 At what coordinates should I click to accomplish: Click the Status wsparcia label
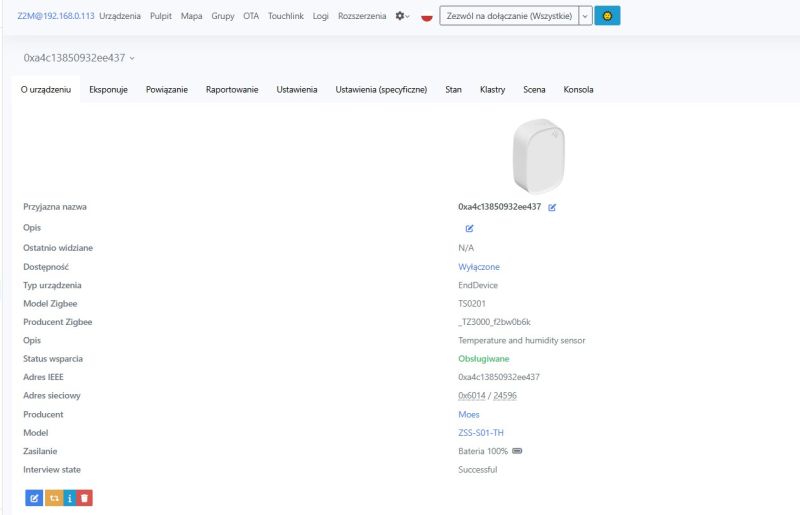pyautogui.click(x=53, y=358)
